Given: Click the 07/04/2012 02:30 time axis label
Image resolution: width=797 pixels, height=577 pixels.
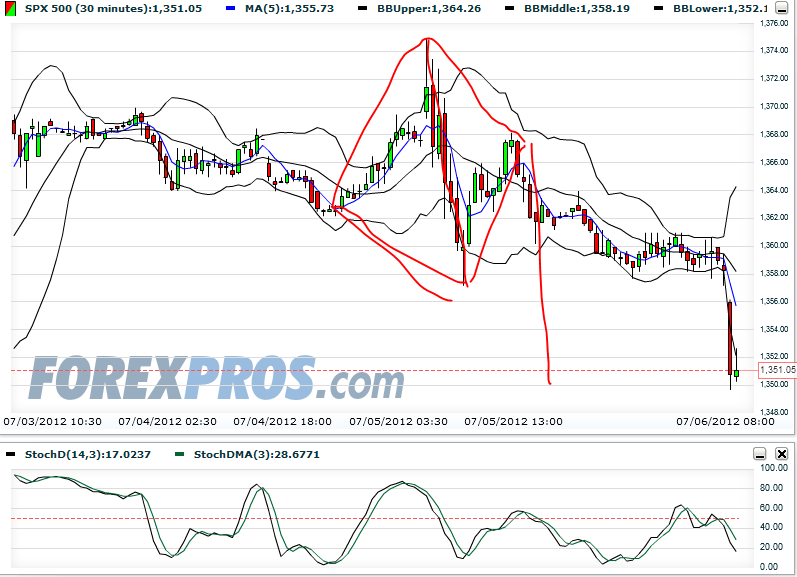Looking at the screenshot, I should tap(167, 421).
